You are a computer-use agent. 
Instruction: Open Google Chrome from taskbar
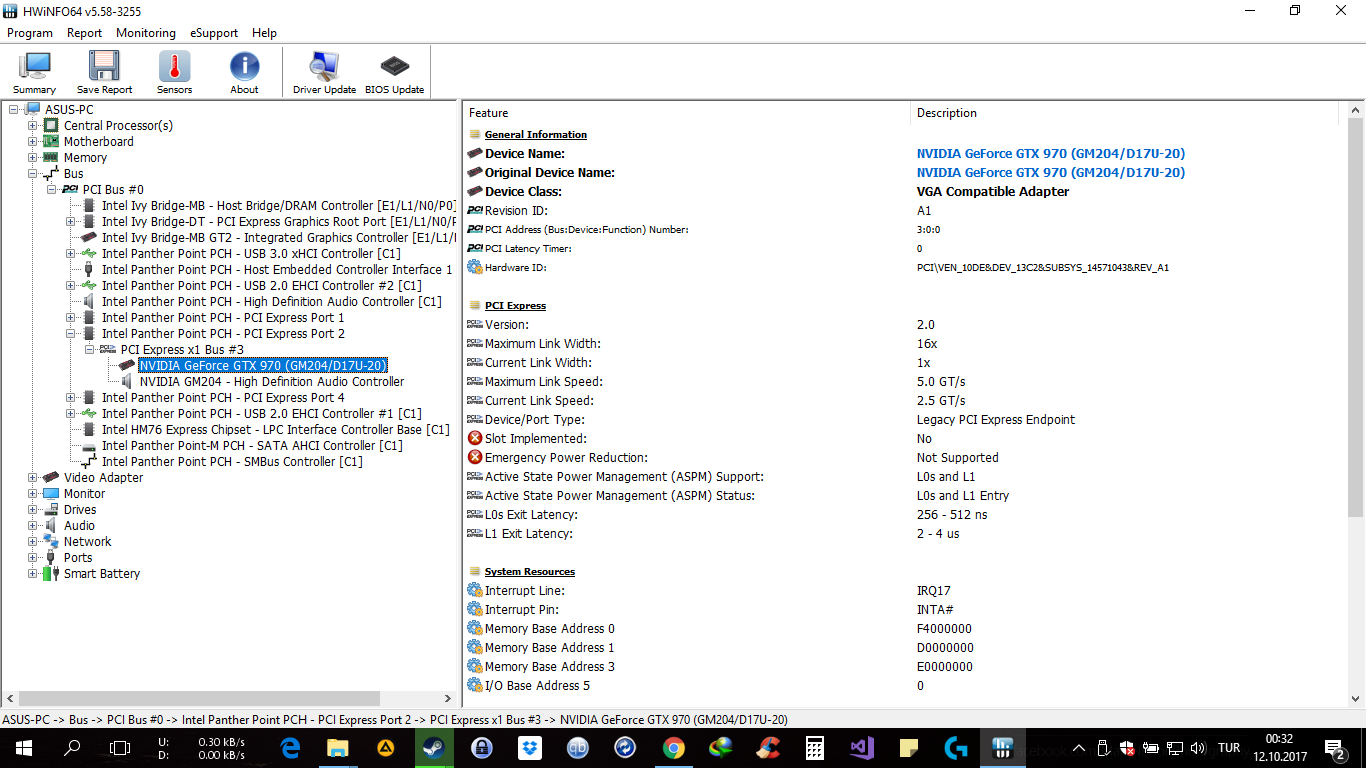tap(674, 748)
